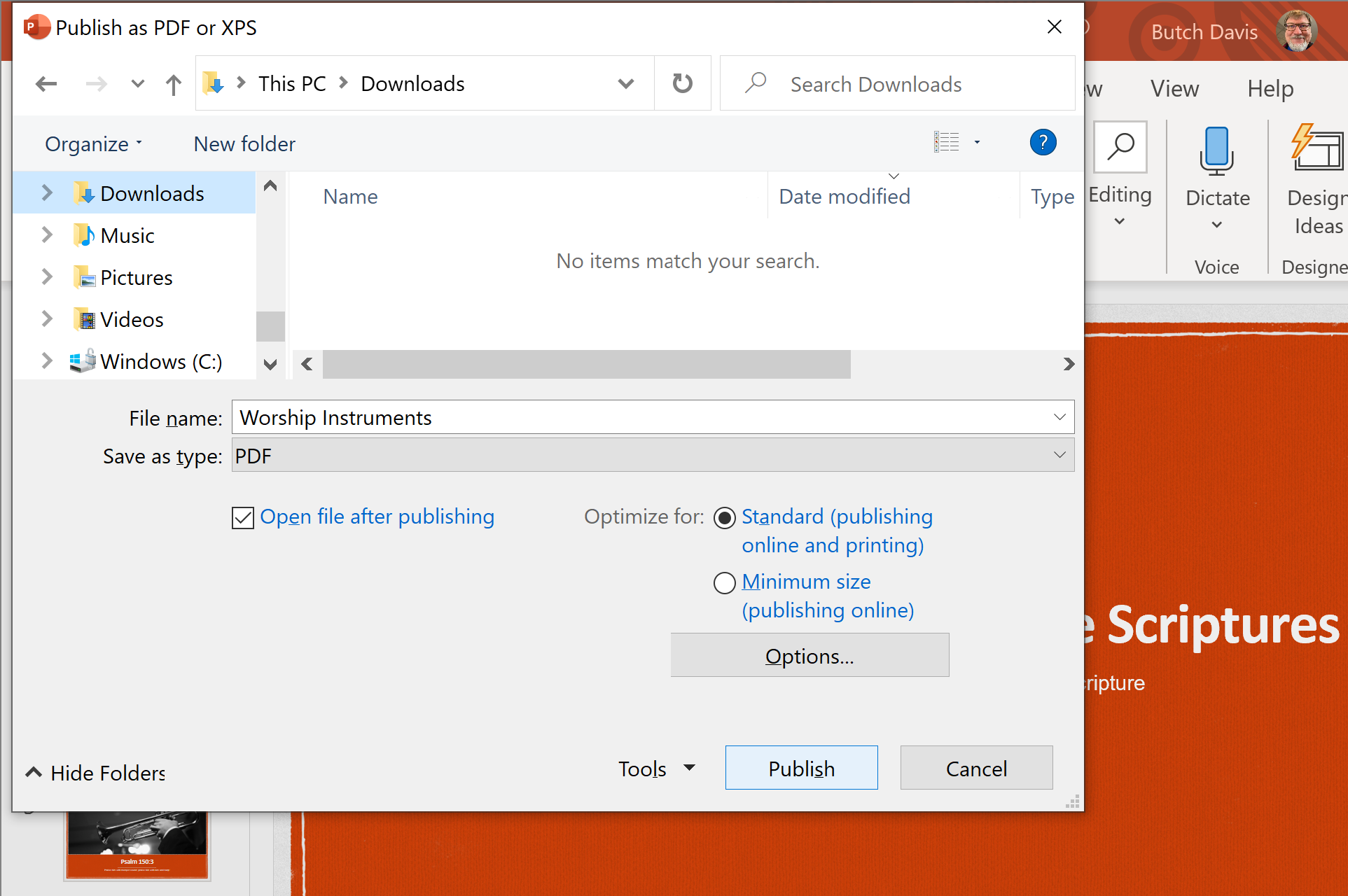Collapse folder pane with Hide Folders
The height and width of the screenshot is (896, 1348).
pos(95,773)
